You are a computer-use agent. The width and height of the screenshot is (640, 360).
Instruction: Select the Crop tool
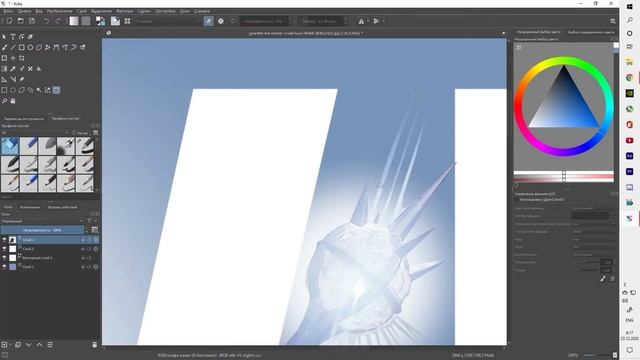point(22,58)
